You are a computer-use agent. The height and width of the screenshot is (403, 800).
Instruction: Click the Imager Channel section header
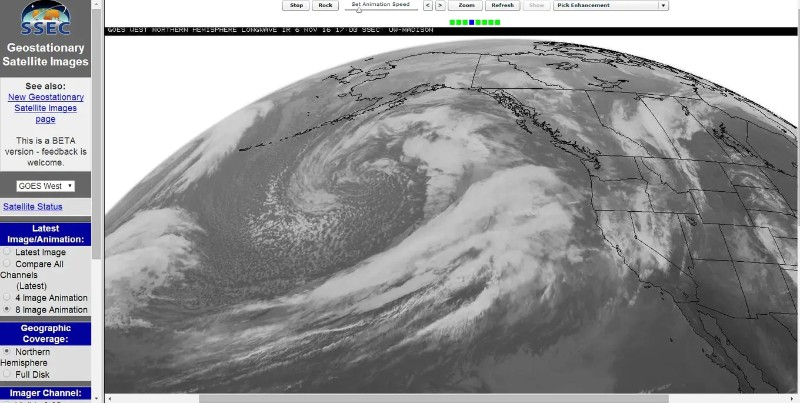coord(45,393)
